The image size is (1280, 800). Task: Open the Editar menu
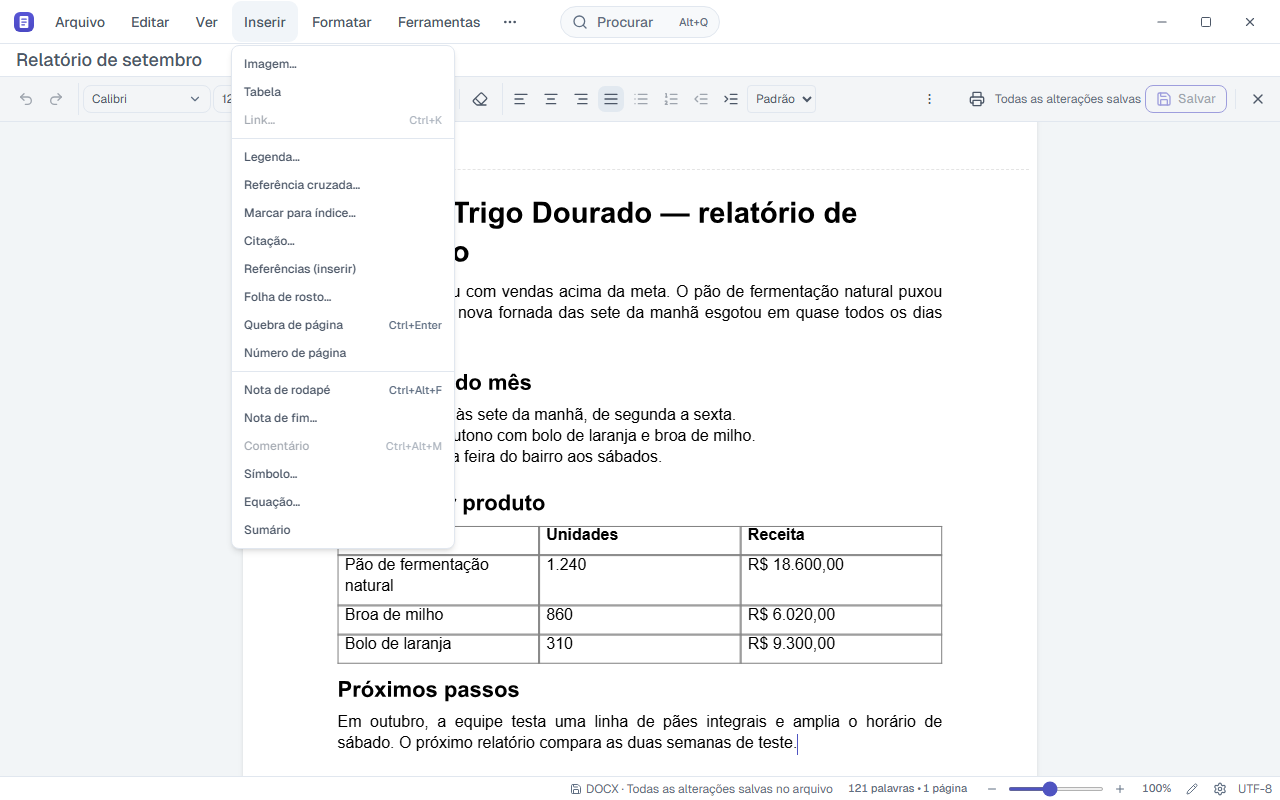[150, 22]
